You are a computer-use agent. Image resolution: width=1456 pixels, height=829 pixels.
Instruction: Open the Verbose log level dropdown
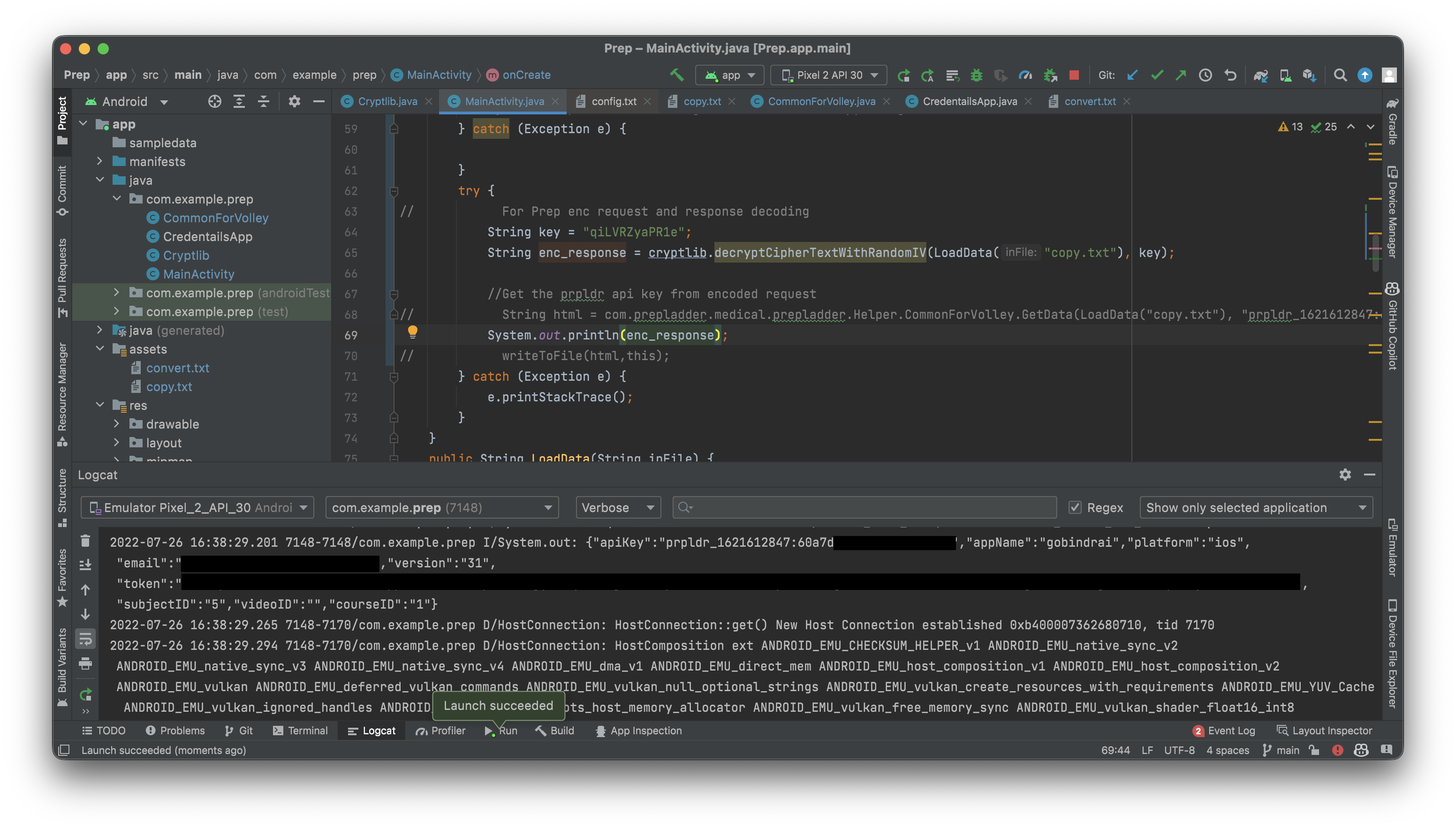point(618,507)
